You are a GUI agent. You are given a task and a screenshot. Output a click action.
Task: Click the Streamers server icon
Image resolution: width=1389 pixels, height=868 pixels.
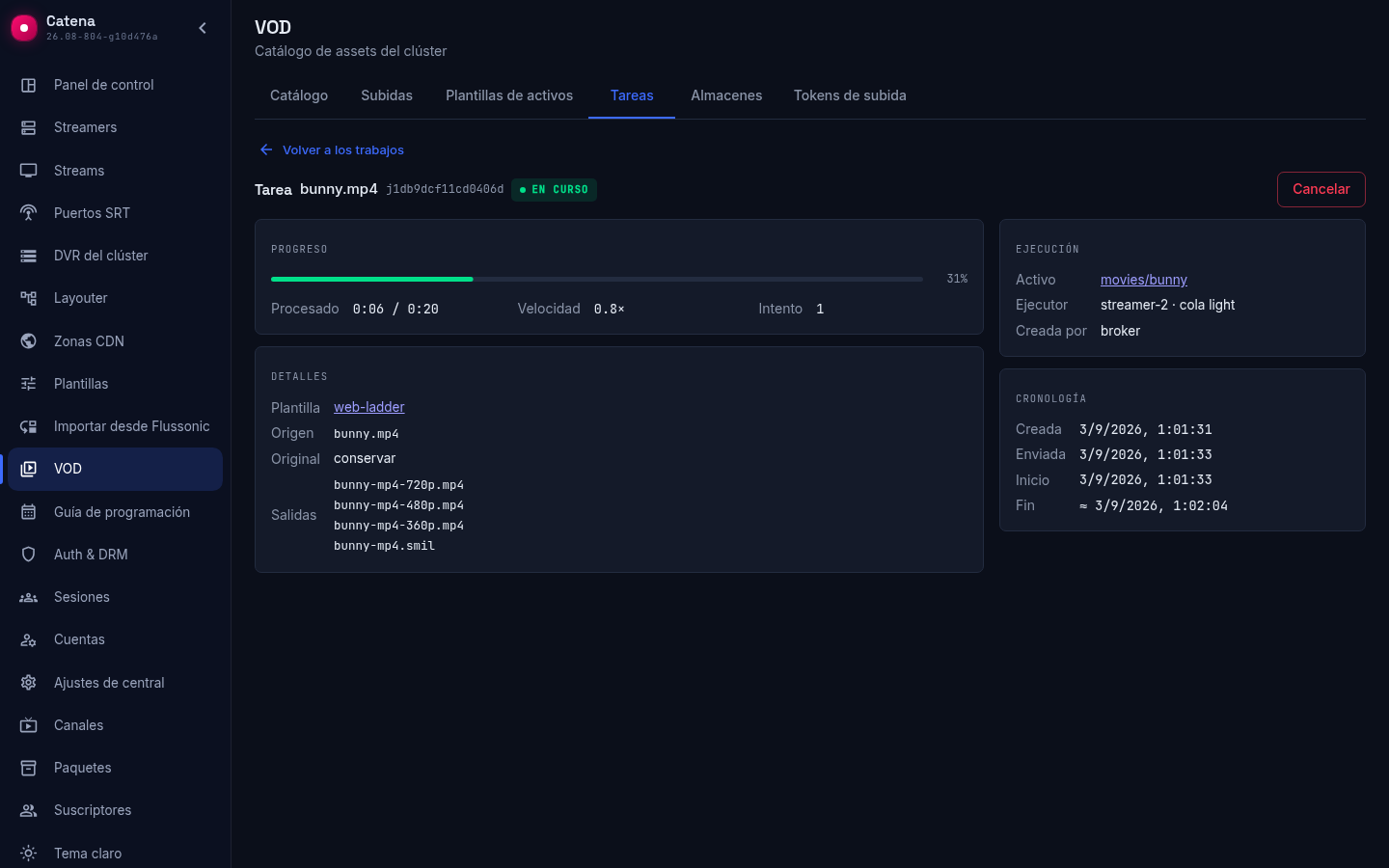[29, 127]
